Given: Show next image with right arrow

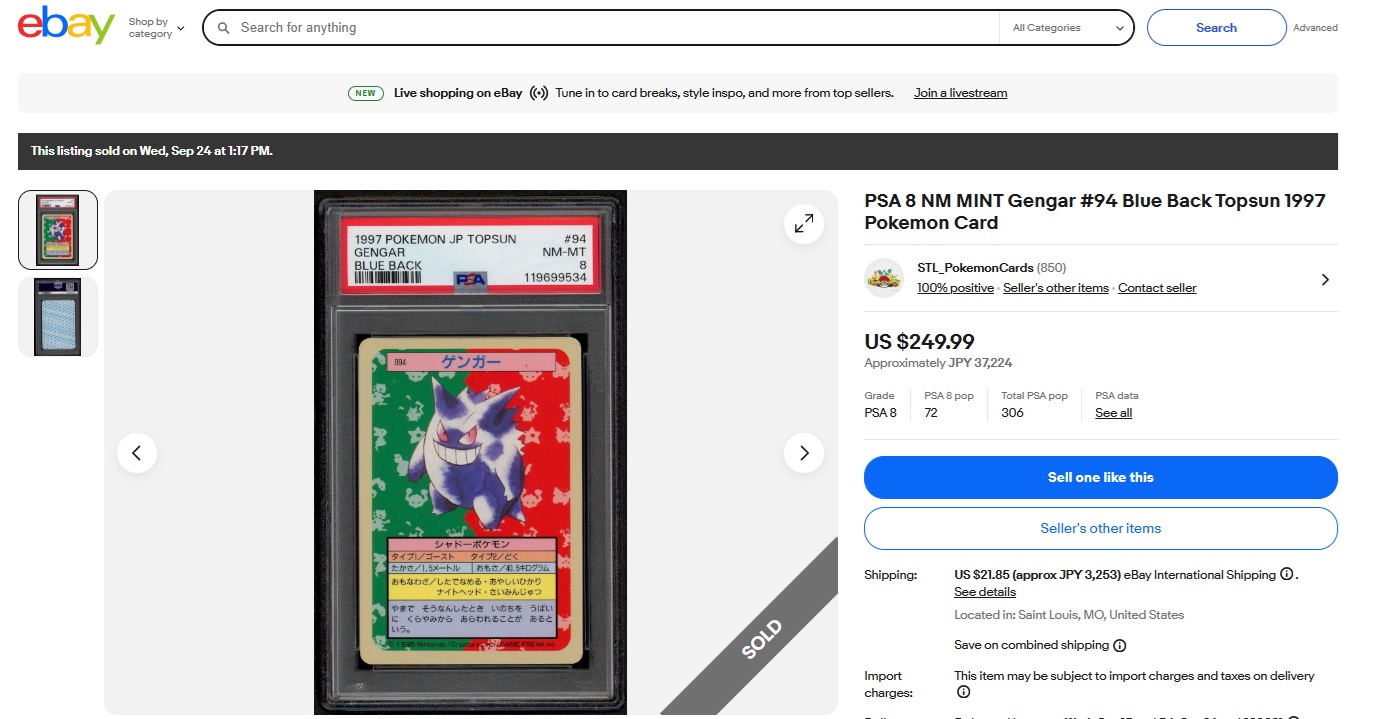Looking at the screenshot, I should 804,453.
